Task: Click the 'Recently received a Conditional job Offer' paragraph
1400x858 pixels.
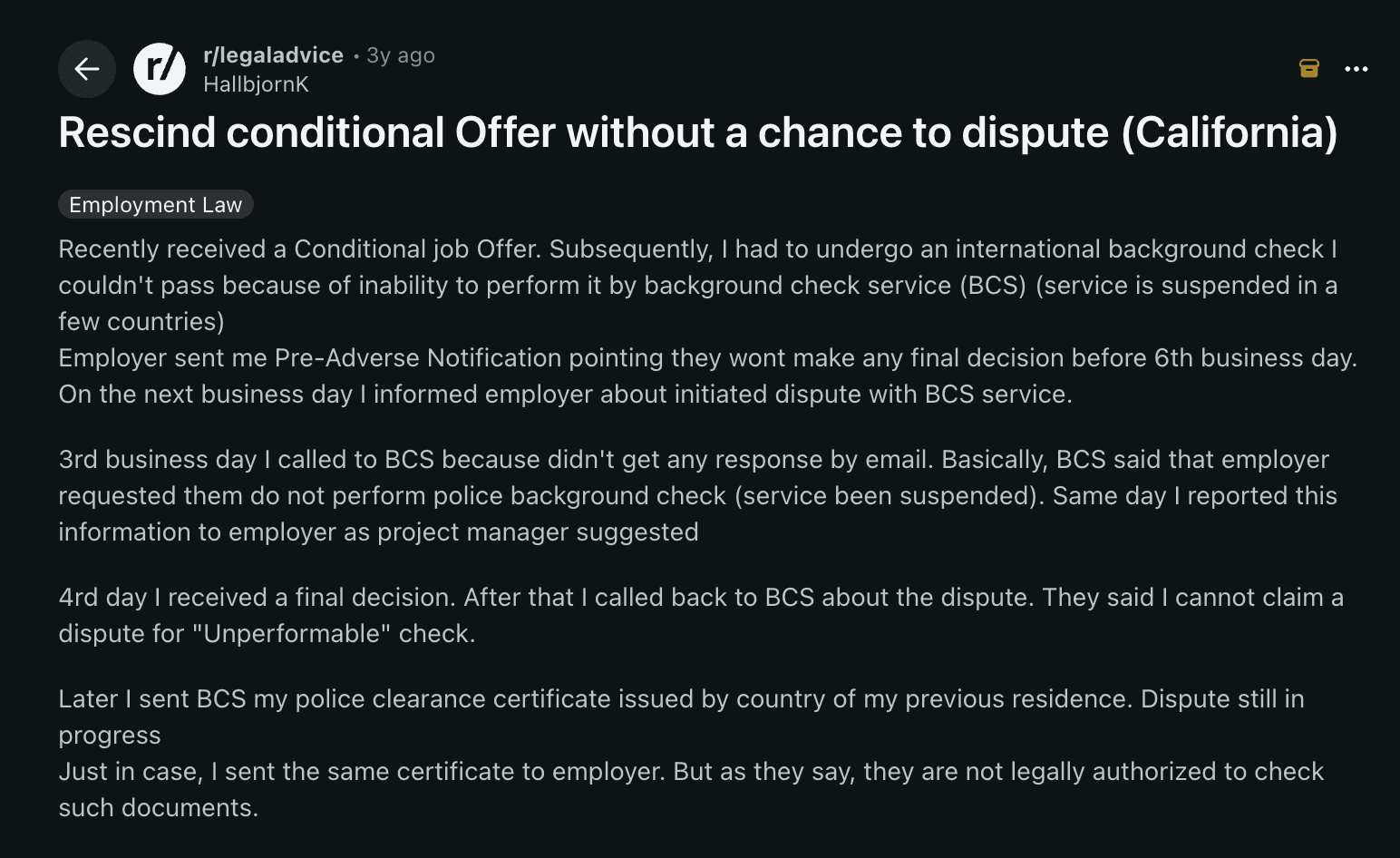Action: (698, 285)
